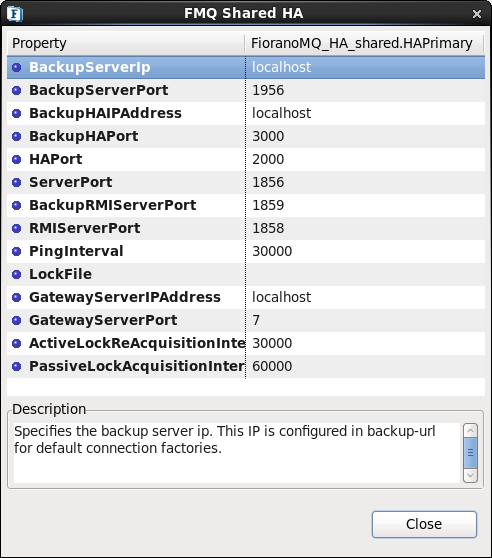Select the BackupRMIServerPort property
Viewport: 492px width, 558px height.
pyautogui.click(x=112, y=205)
